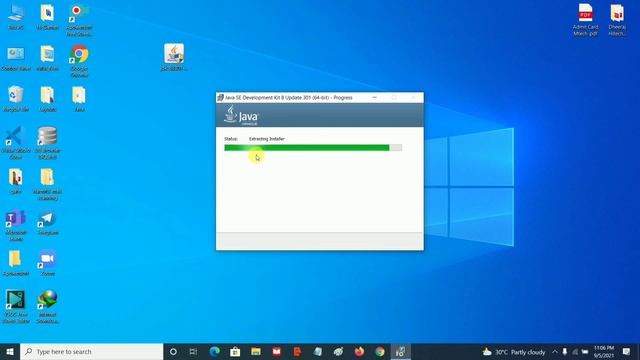The height and width of the screenshot is (360, 640).
Task: Switch to Chrome via its taskbar icon
Action: [380, 351]
